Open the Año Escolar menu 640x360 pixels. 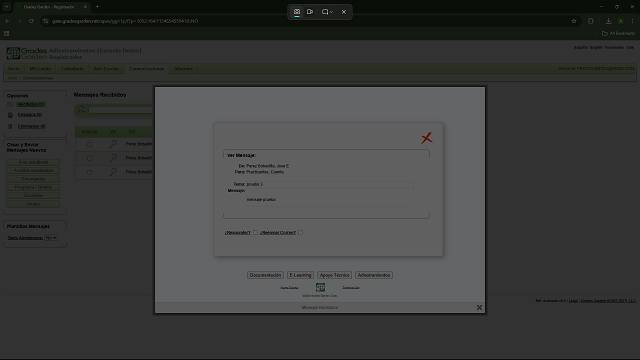click(106, 69)
